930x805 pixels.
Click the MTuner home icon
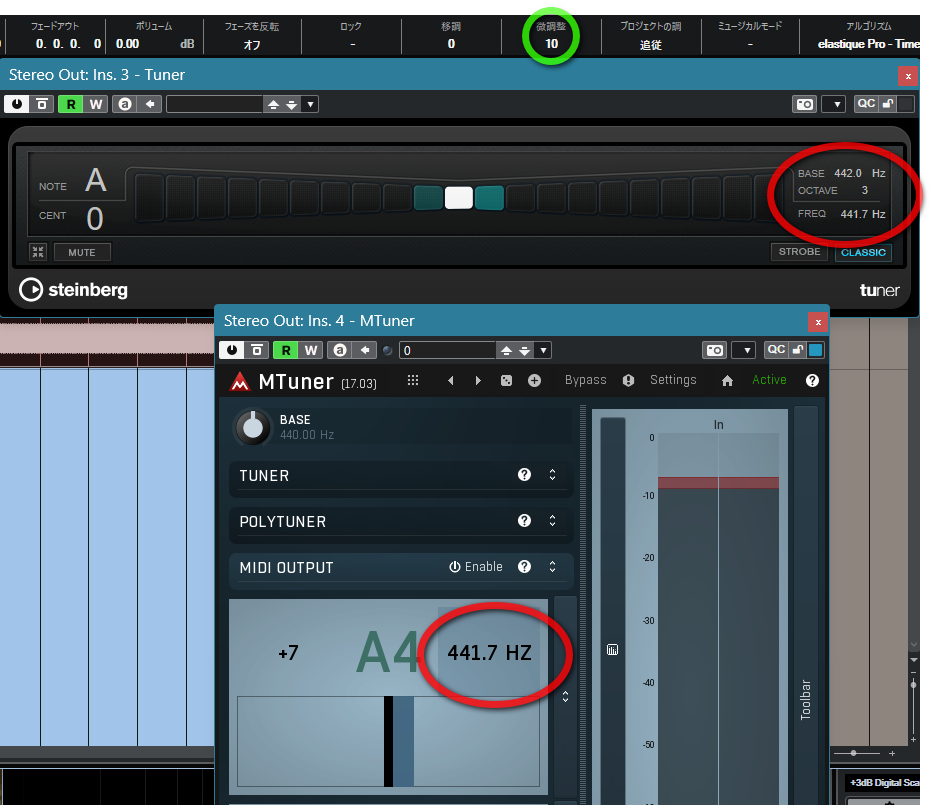click(727, 380)
